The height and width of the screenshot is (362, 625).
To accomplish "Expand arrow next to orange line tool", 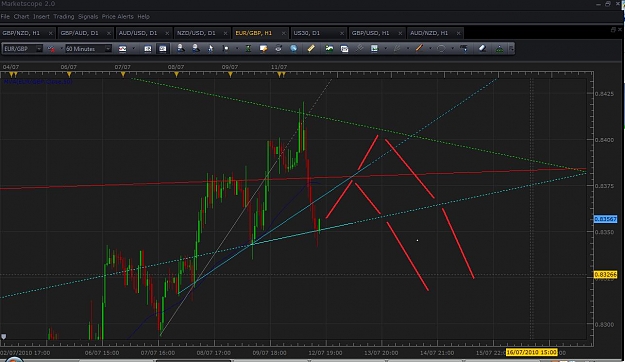I will click(430, 49).
